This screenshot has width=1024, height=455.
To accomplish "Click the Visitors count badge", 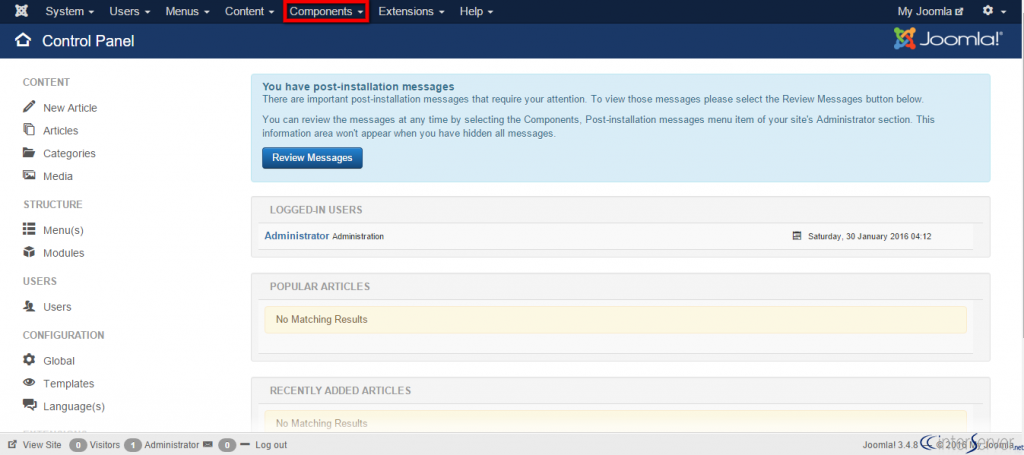I will click(x=78, y=445).
